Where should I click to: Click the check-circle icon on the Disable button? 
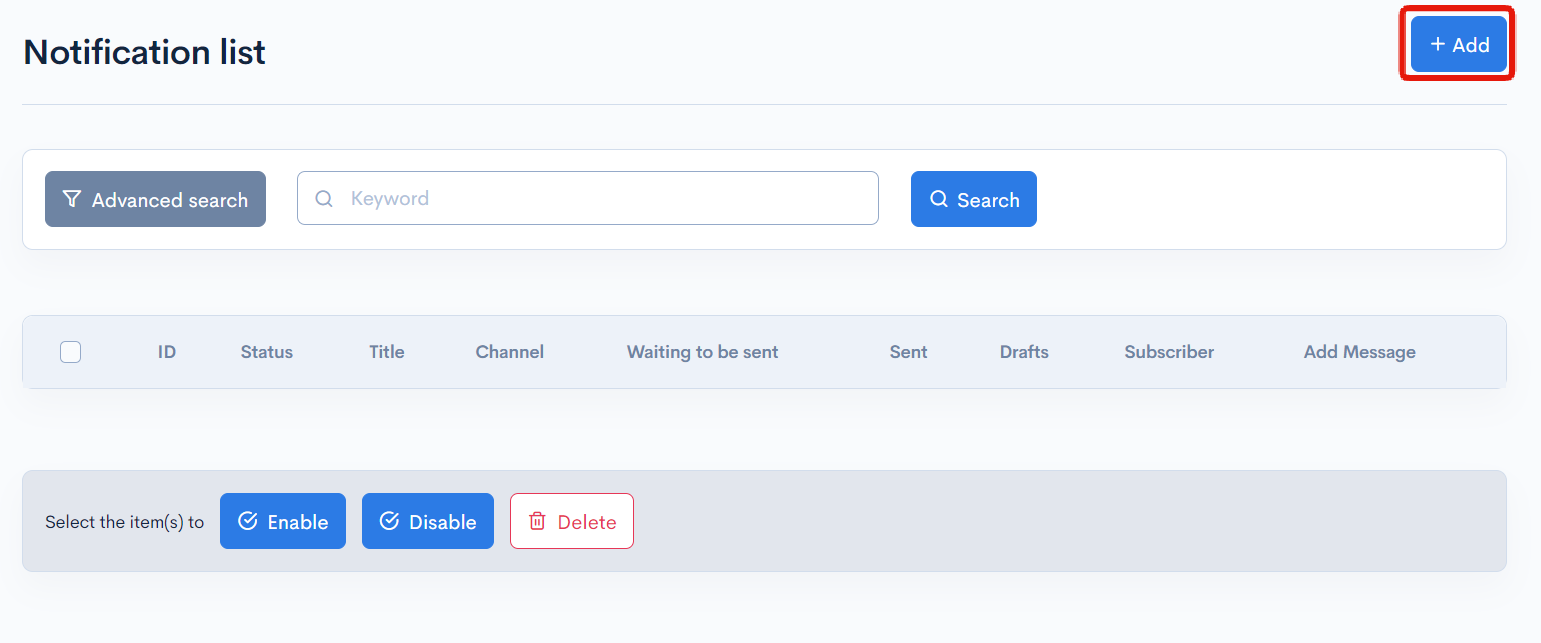(390, 520)
